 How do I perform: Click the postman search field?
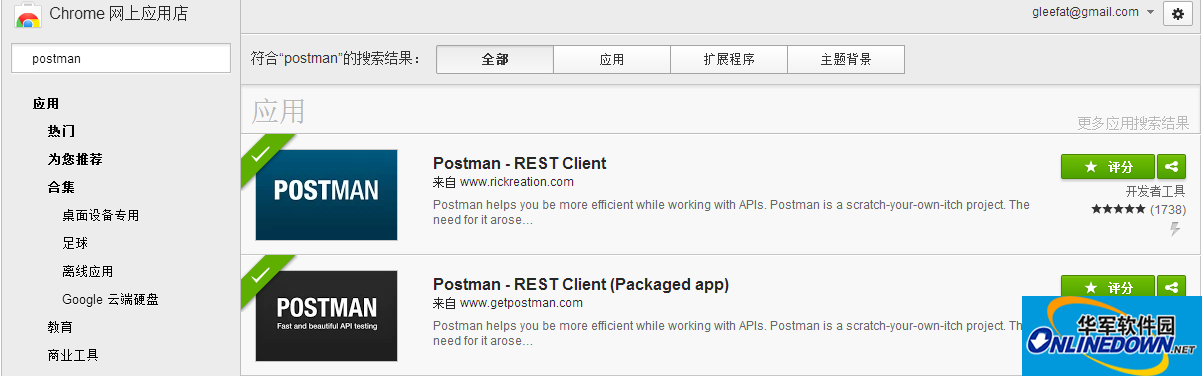[121, 59]
